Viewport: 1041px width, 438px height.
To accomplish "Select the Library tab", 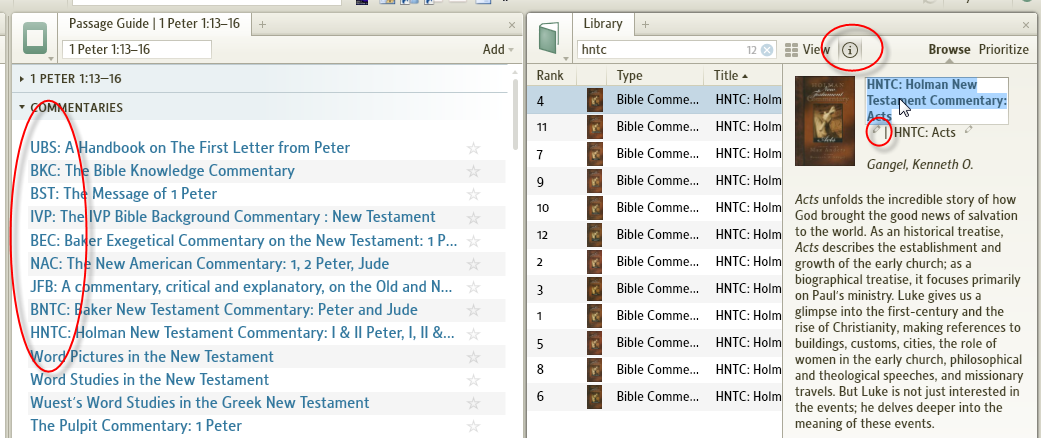I will pyautogui.click(x=603, y=25).
